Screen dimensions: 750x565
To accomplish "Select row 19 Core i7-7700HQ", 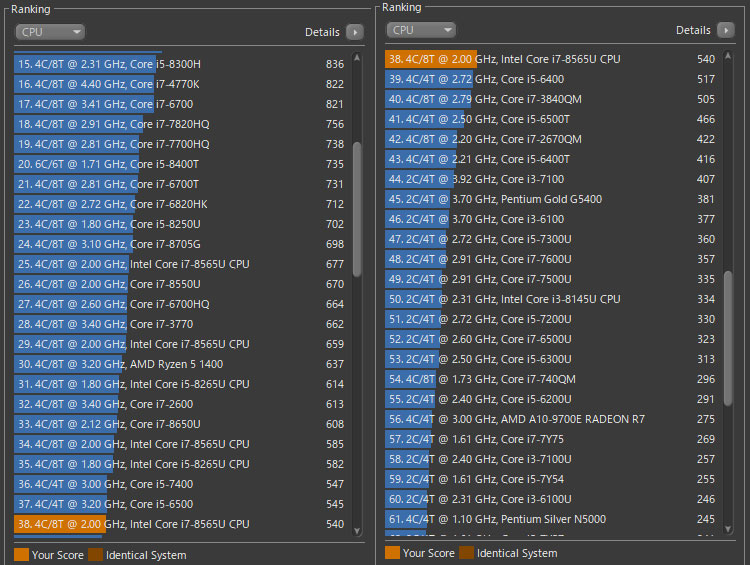I will pos(181,144).
